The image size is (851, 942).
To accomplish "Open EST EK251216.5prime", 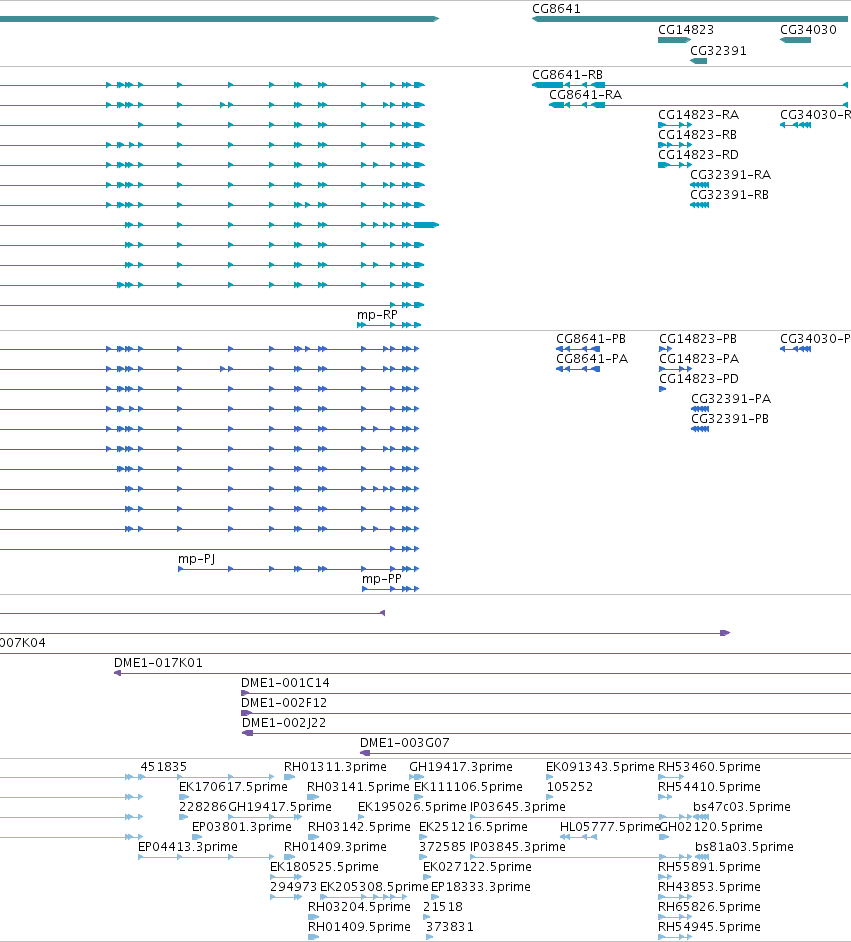I will click(x=423, y=837).
